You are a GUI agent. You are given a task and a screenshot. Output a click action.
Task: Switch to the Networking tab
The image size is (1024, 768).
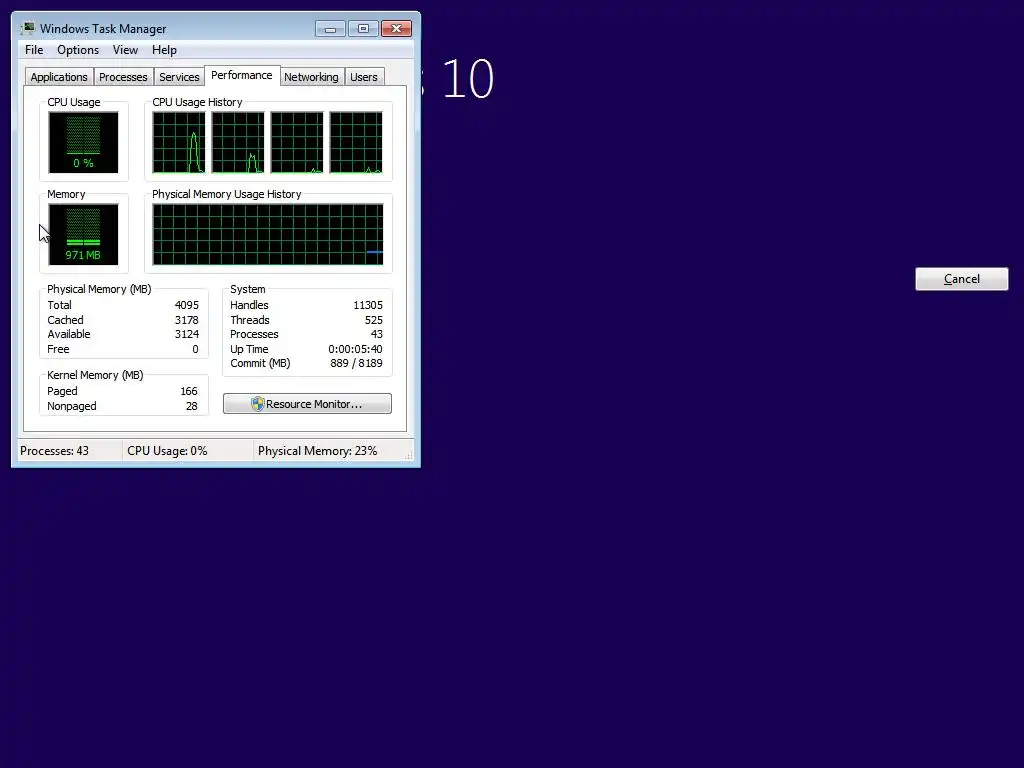point(311,77)
